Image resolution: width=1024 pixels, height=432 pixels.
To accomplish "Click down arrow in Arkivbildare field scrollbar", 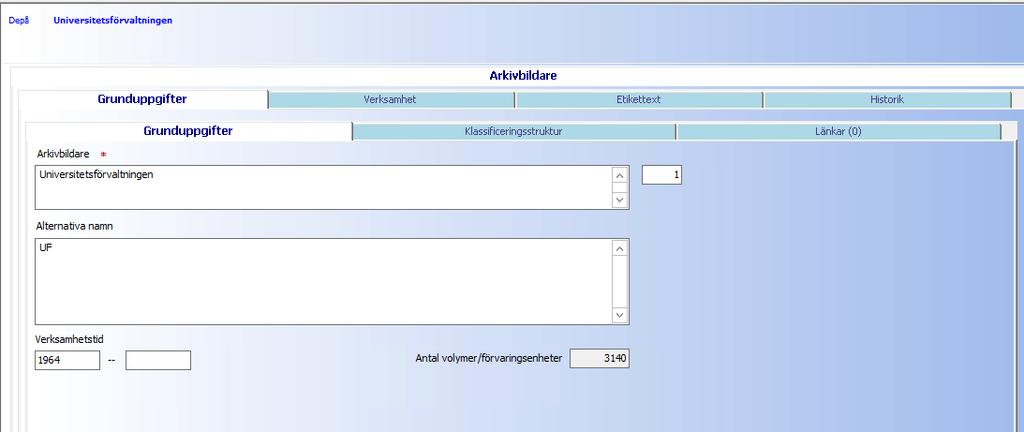I will coord(620,200).
